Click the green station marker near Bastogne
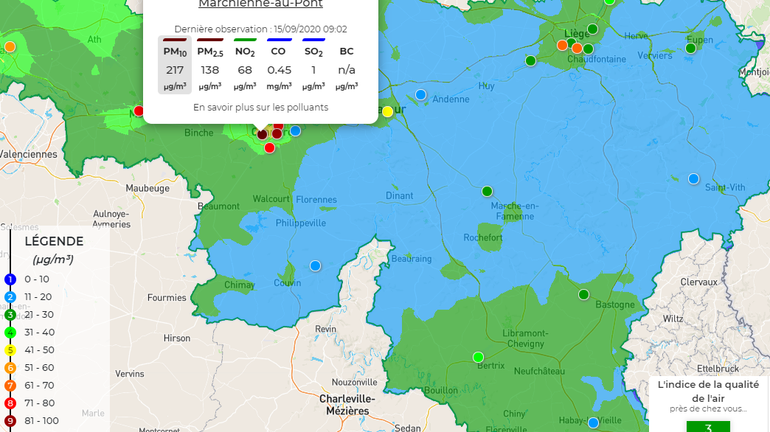This screenshot has height=432, width=770. (583, 294)
